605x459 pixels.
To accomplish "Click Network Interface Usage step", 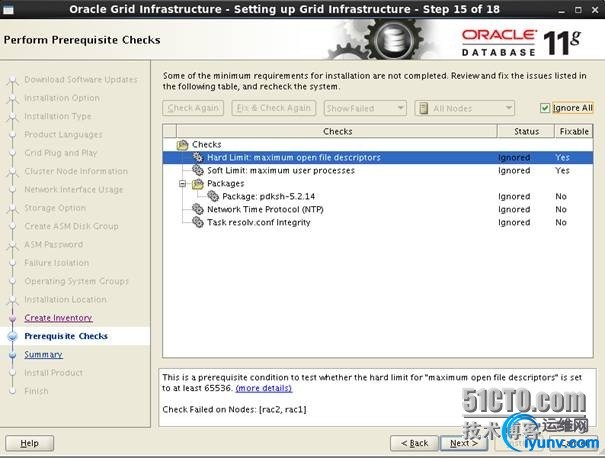I will point(74,189).
